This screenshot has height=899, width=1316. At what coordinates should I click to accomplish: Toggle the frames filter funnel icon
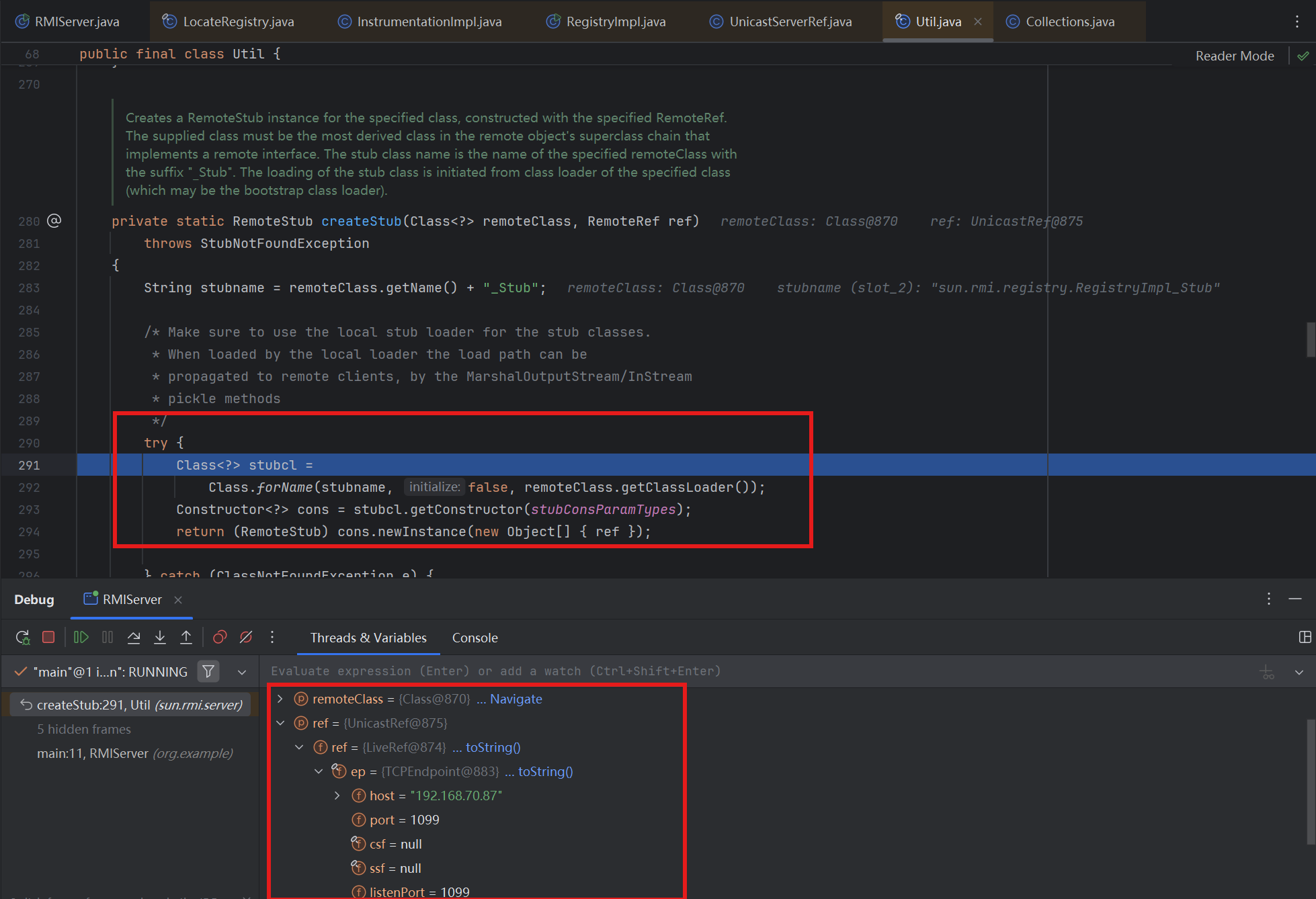(x=208, y=671)
